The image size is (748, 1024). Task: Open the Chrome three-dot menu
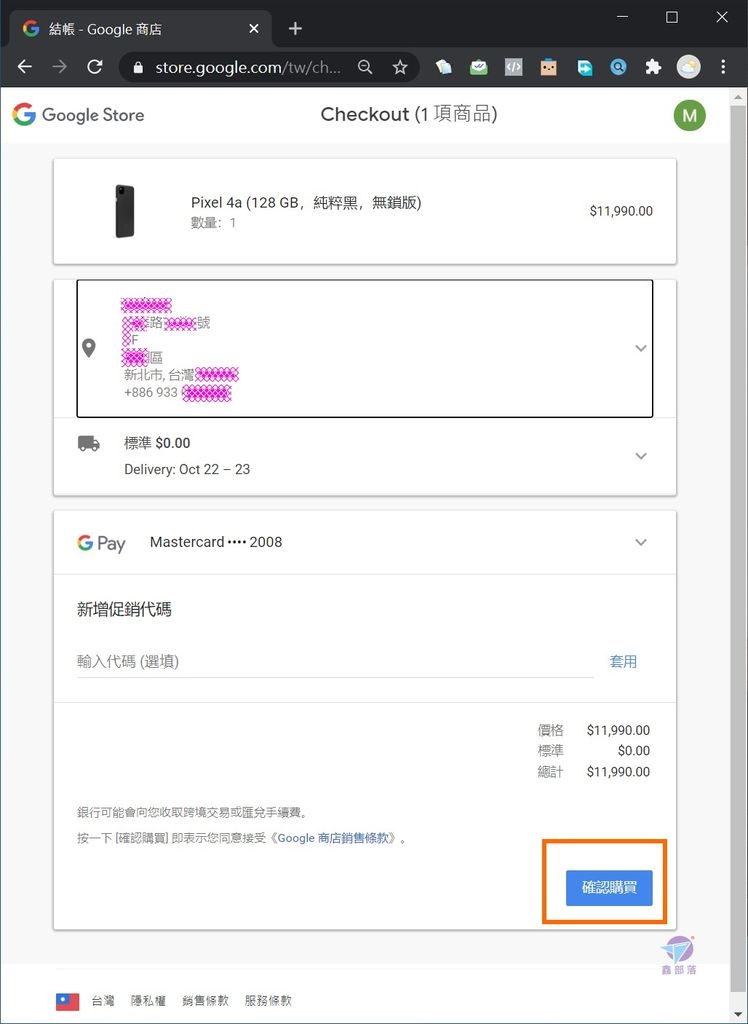coord(723,67)
